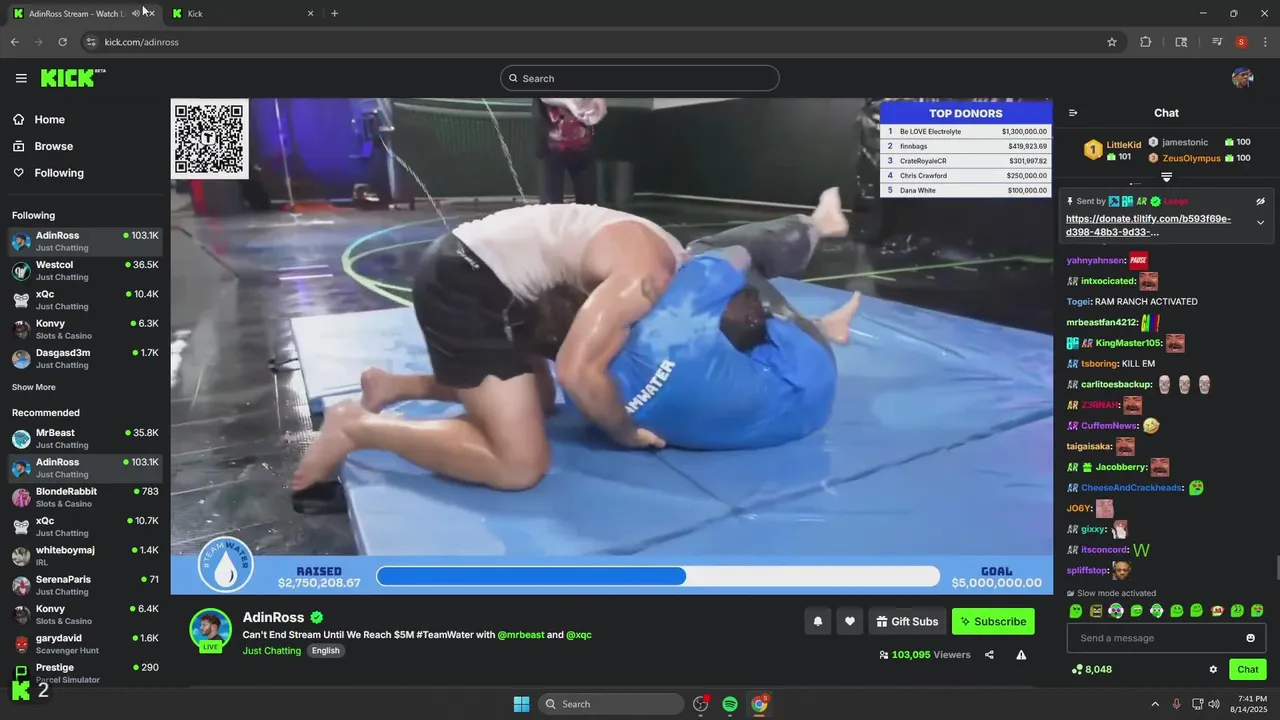
Task: Click the QR code on the stream
Action: tap(209, 139)
